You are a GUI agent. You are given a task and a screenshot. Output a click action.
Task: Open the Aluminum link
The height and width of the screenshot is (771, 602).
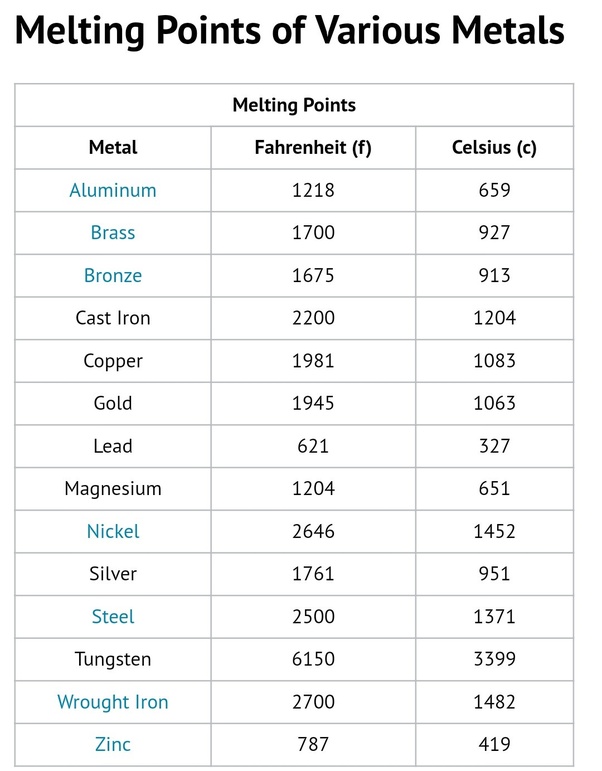[113, 190]
